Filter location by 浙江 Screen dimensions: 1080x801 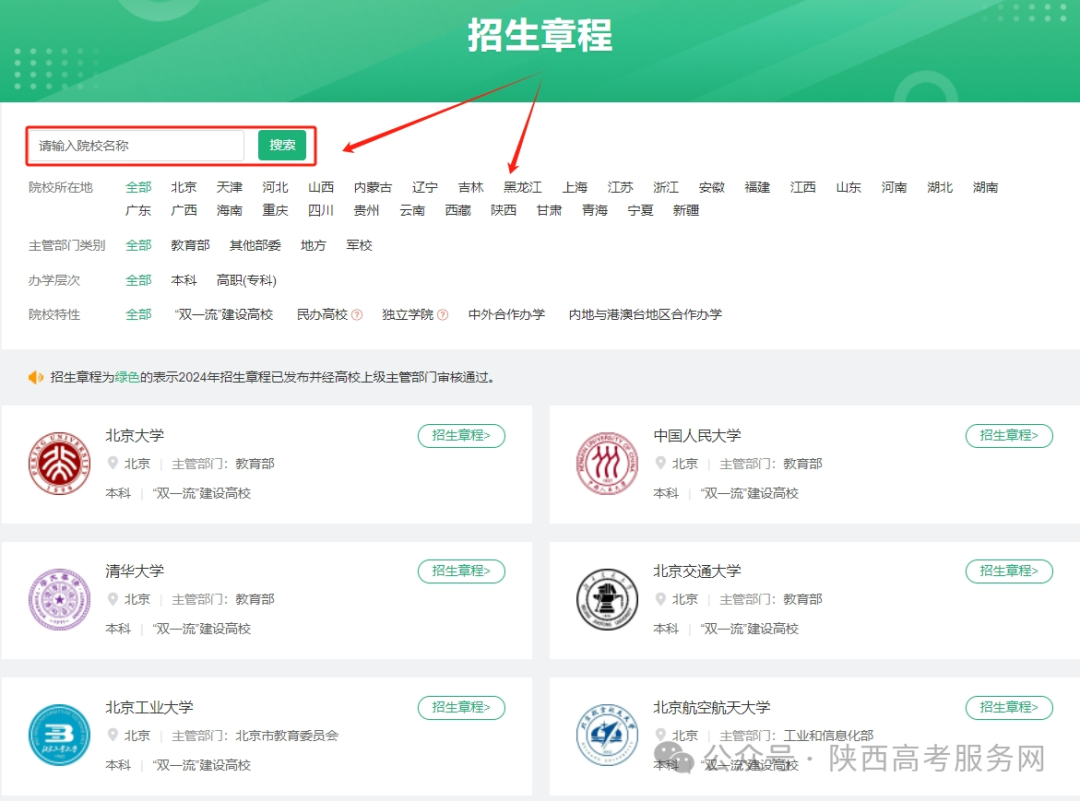tap(666, 187)
